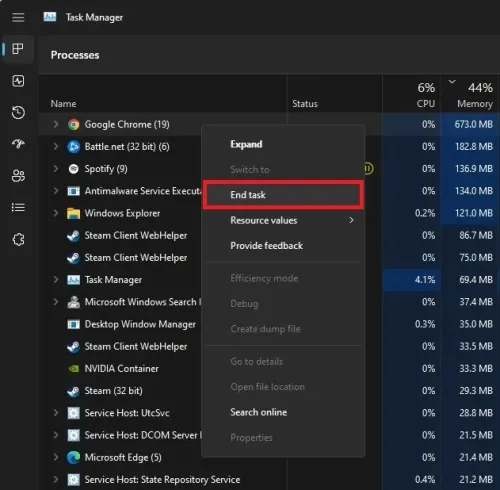
Task: Expand the Battle.net (32 bit) process group
Action: (x=56, y=146)
